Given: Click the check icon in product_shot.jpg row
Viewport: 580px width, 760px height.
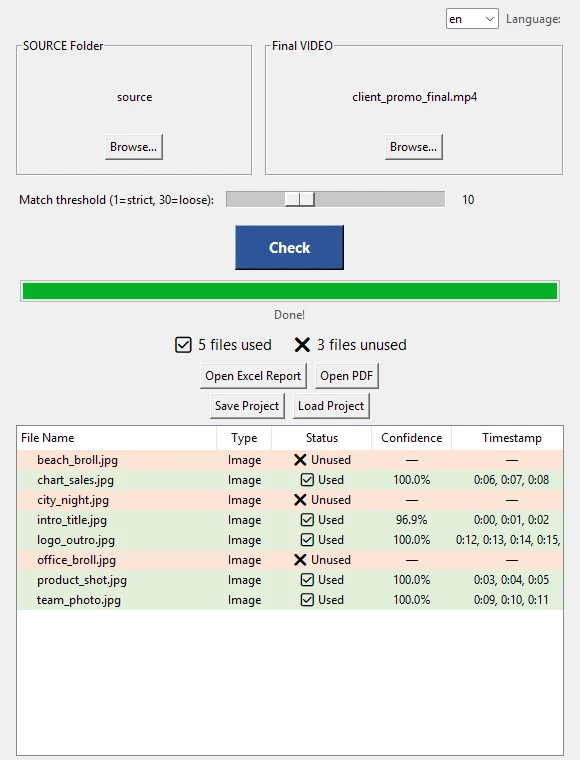Looking at the screenshot, I should click(x=307, y=580).
